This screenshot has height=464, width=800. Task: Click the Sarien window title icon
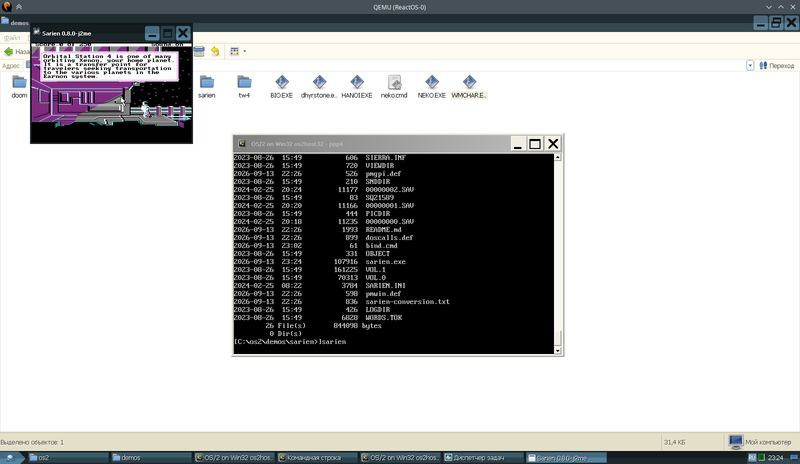(x=37, y=33)
